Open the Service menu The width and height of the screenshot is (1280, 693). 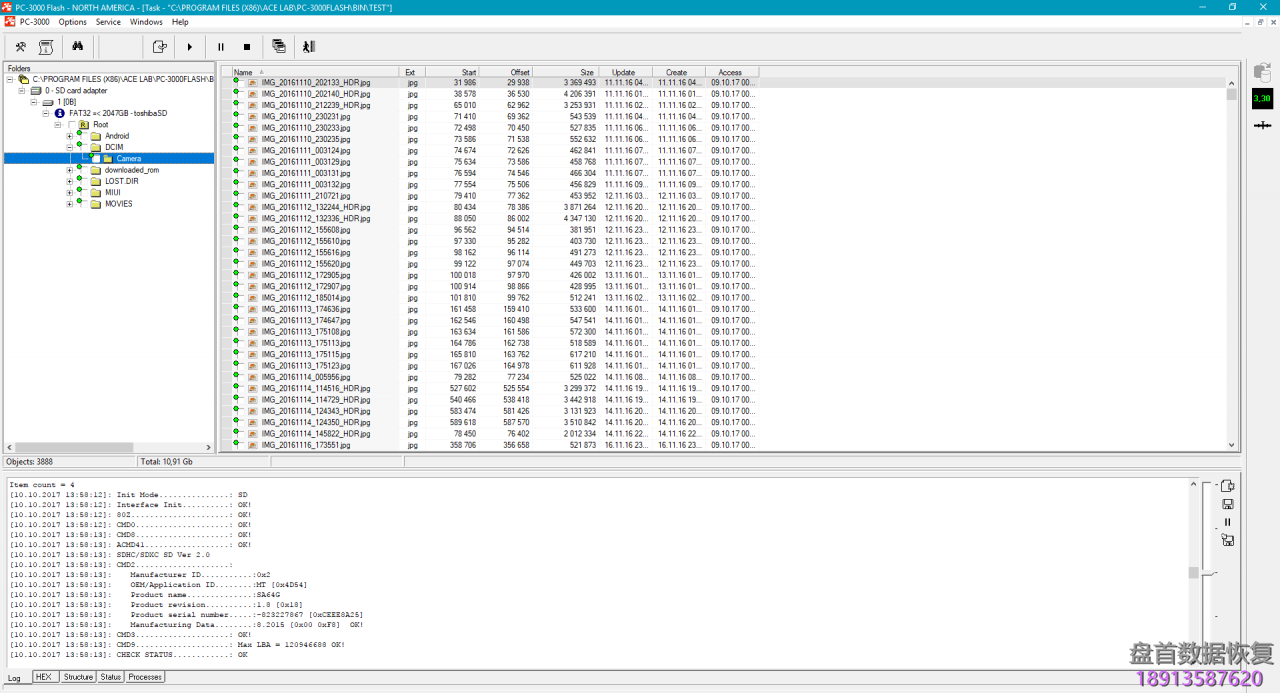(x=108, y=22)
